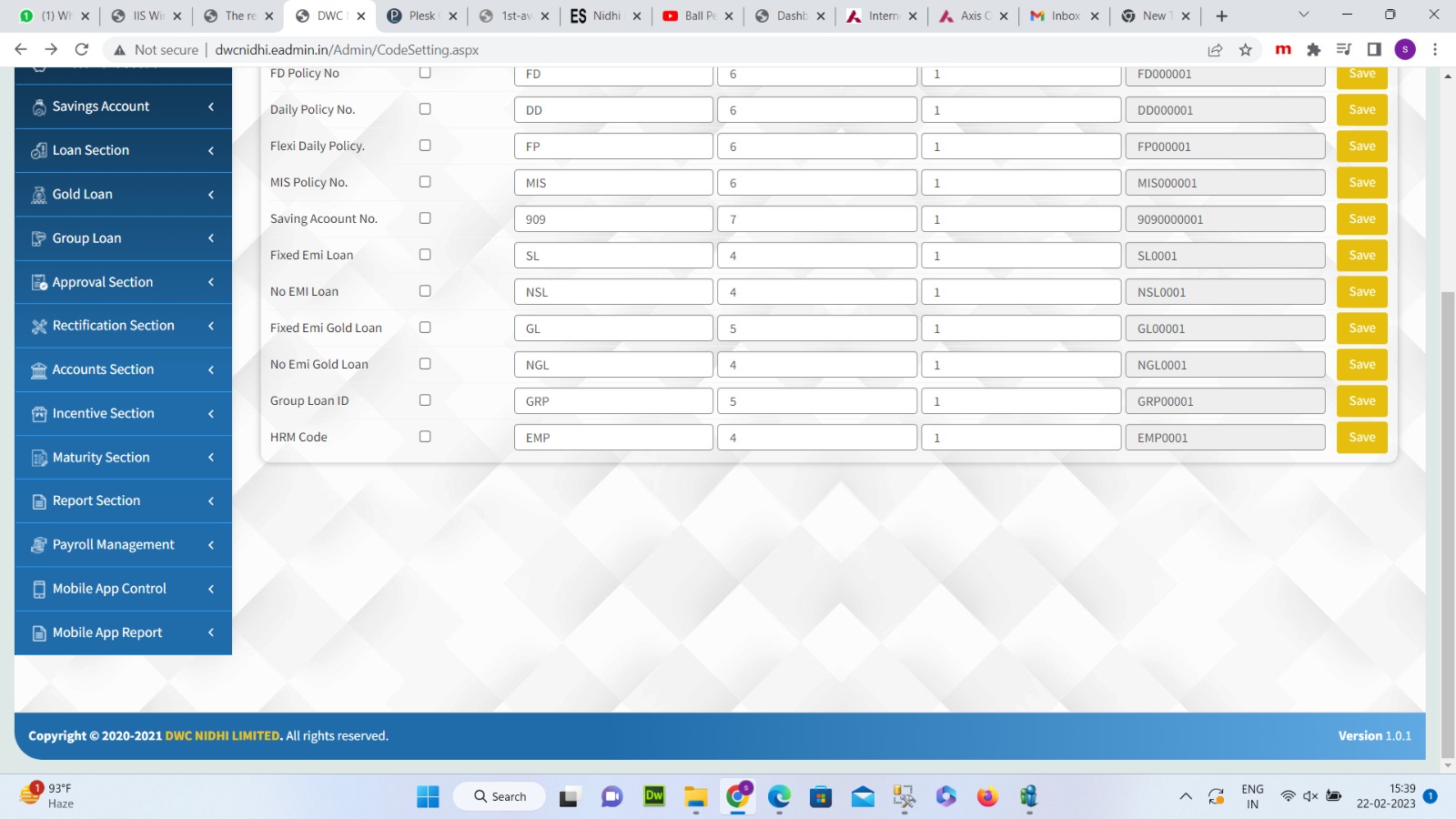Image resolution: width=1456 pixels, height=819 pixels.
Task: Click the Mobile App Report icon
Action: click(x=39, y=633)
